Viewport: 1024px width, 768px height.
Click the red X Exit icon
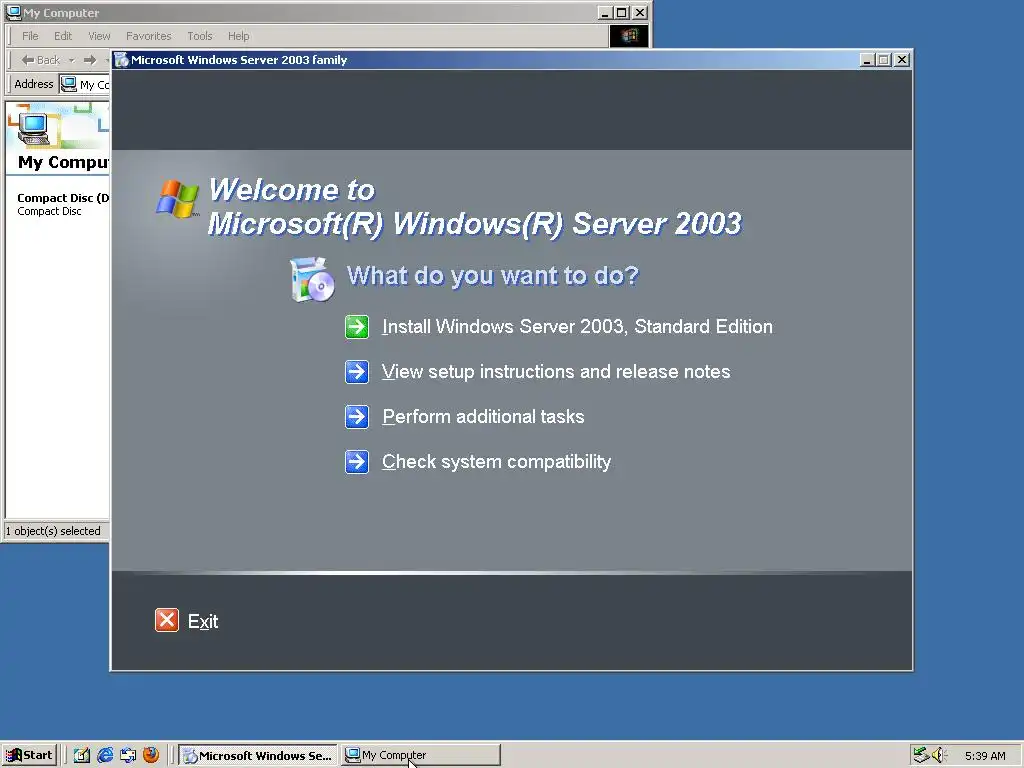coord(167,620)
